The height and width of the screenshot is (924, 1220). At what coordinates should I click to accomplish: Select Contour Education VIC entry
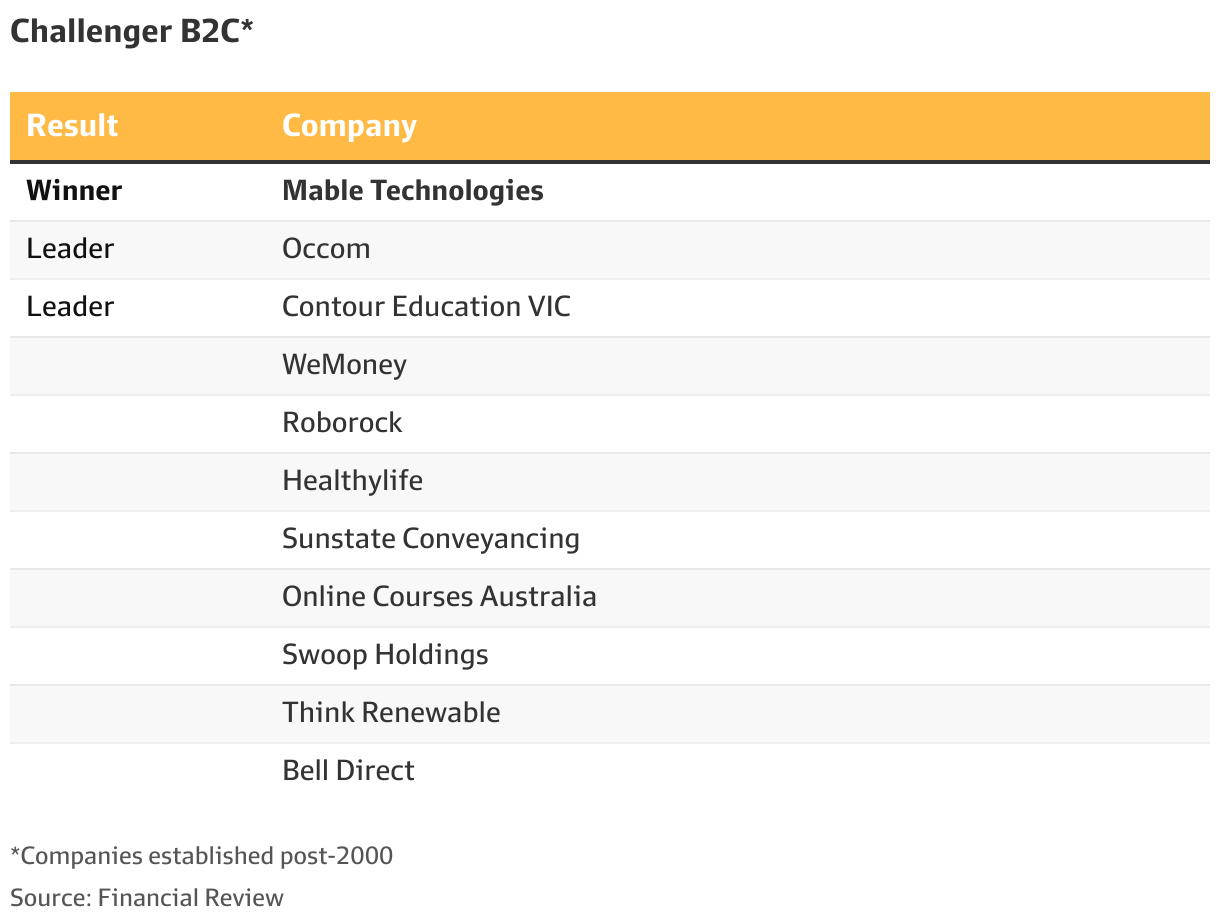tap(426, 307)
